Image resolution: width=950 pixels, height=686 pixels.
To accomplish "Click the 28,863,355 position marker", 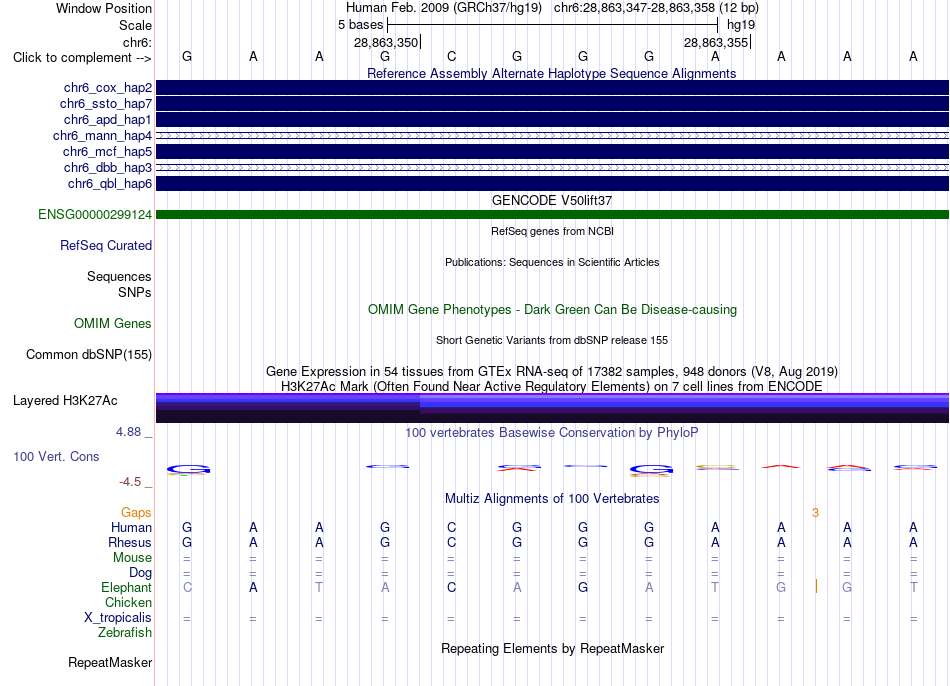I will click(x=716, y=42).
